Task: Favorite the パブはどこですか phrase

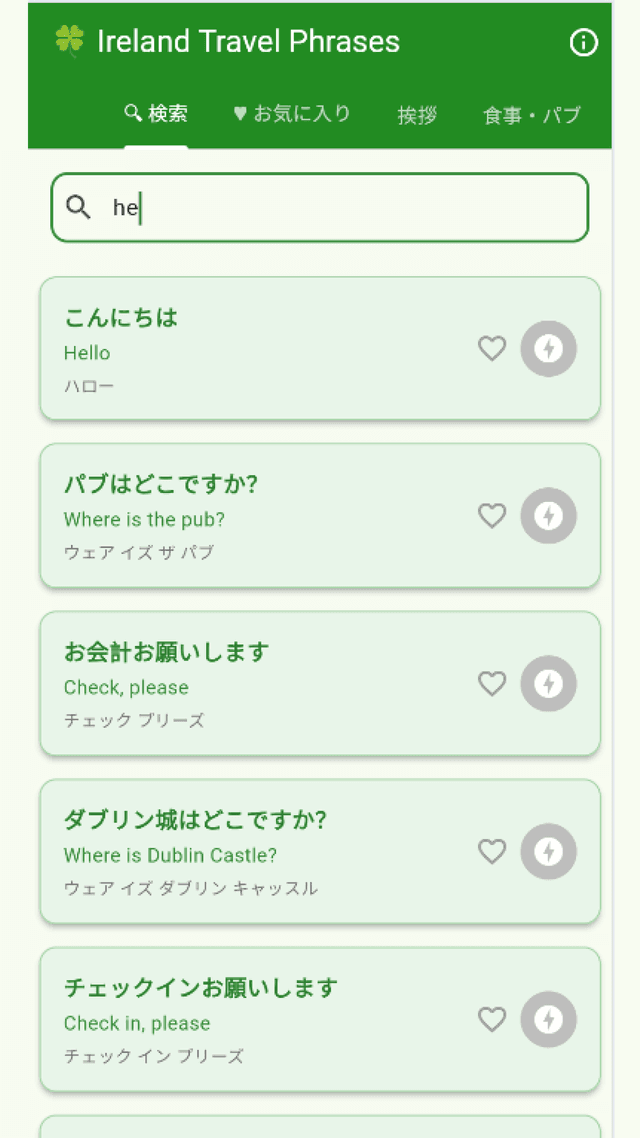Action: tap(492, 516)
